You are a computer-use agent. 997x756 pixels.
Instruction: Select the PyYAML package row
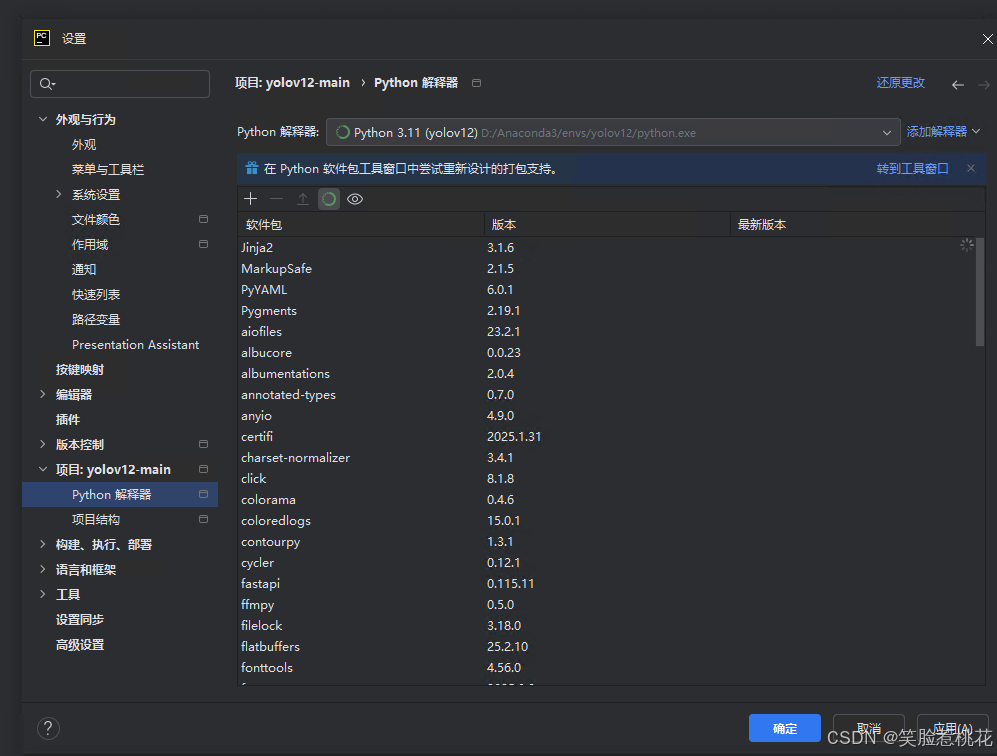click(x=607, y=289)
